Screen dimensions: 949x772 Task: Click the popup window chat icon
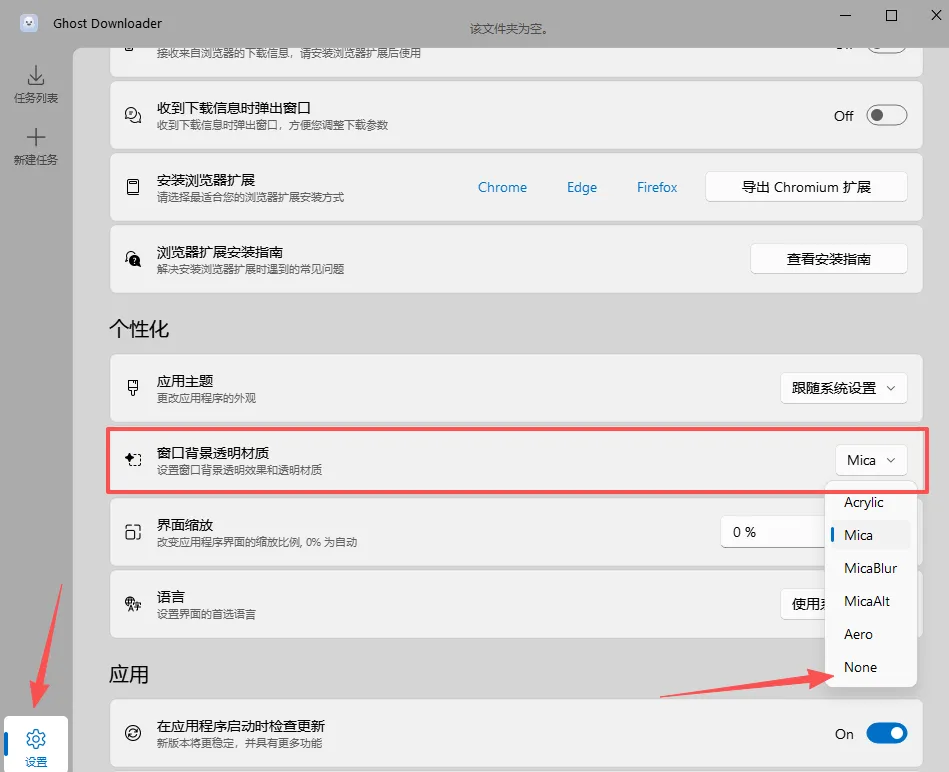[133, 115]
